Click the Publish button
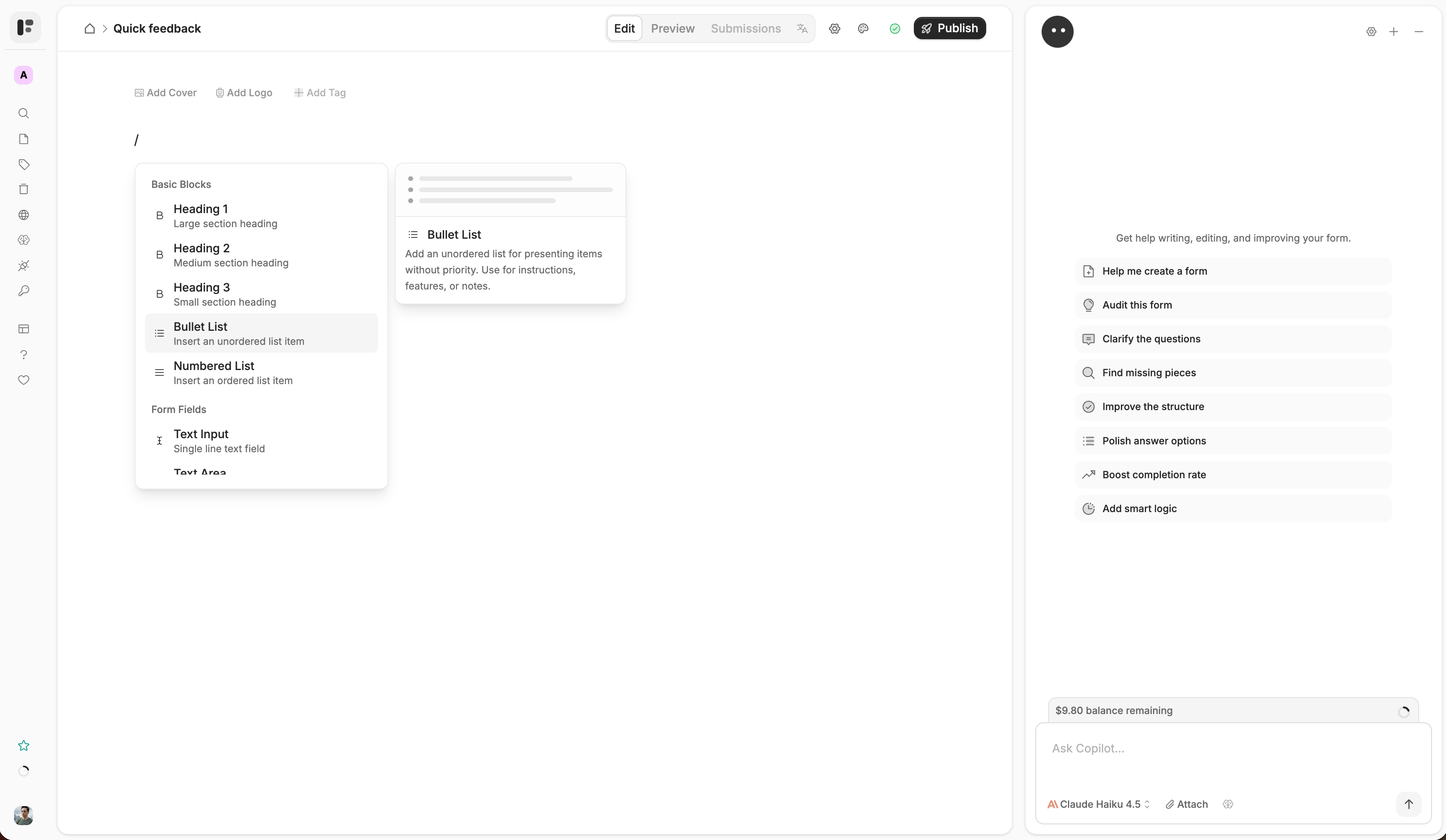This screenshot has width=1446, height=840. point(950,28)
